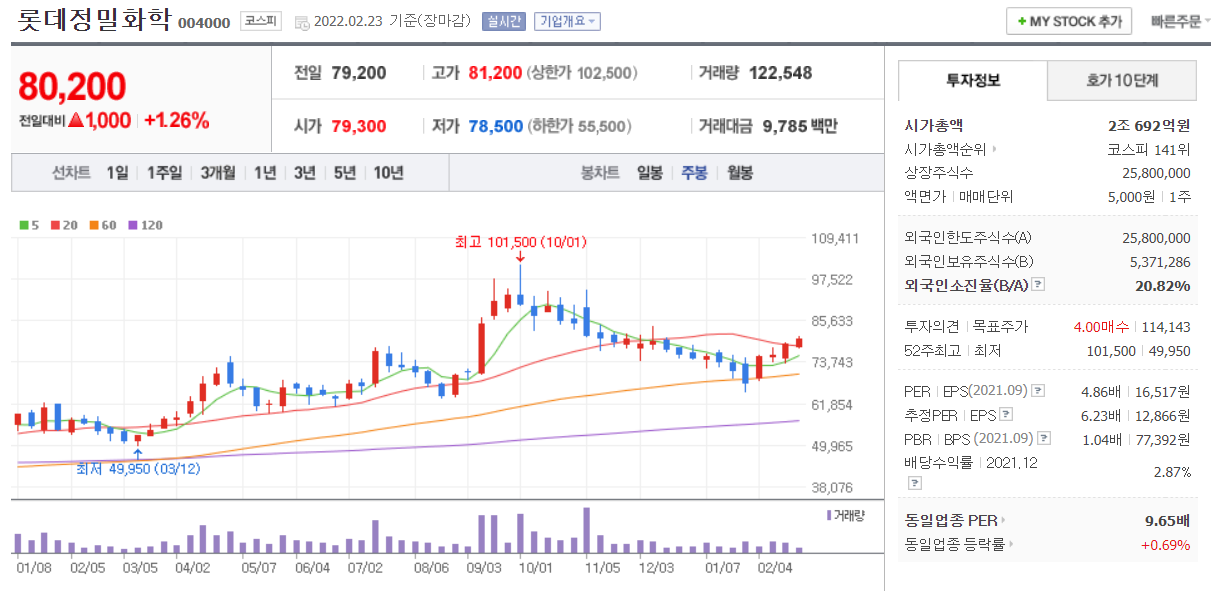This screenshot has width=1217, height=591.
Task: Click the +1.26% change rate
Action: (176, 121)
